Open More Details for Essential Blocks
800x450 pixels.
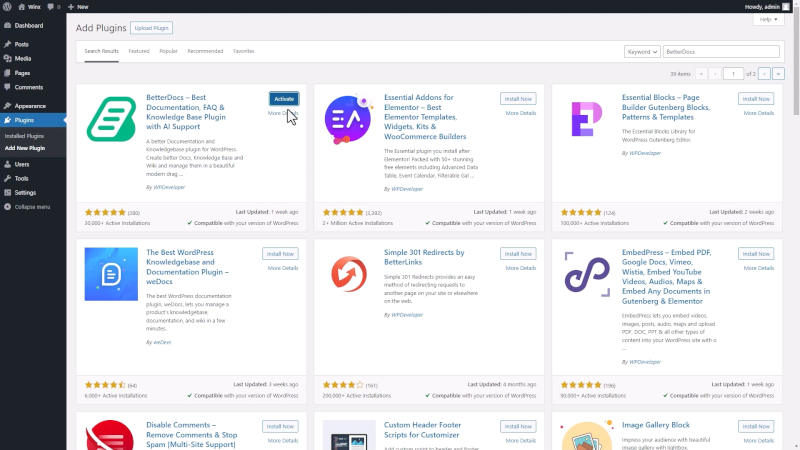(x=759, y=113)
